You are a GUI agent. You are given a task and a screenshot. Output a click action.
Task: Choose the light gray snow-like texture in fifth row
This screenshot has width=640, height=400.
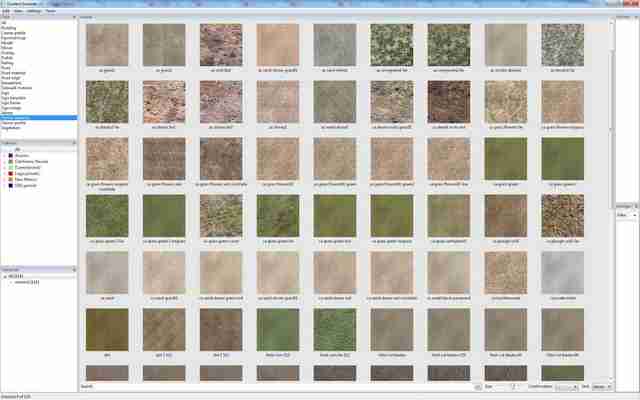click(x=562, y=273)
